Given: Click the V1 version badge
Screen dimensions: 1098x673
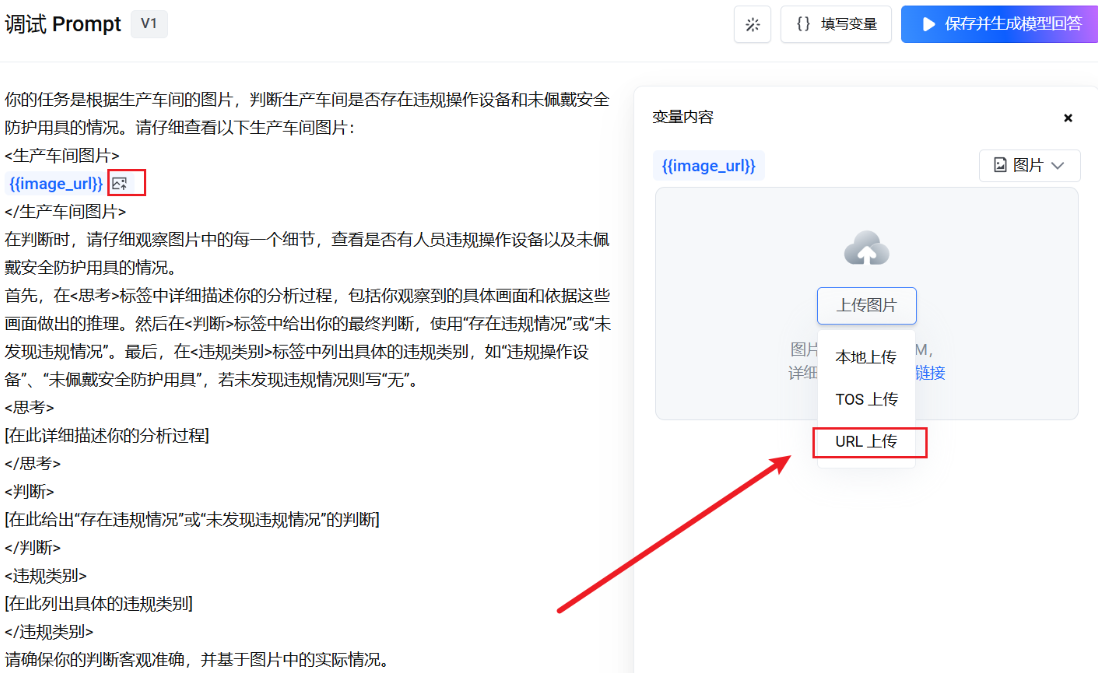Looking at the screenshot, I should click(149, 23).
